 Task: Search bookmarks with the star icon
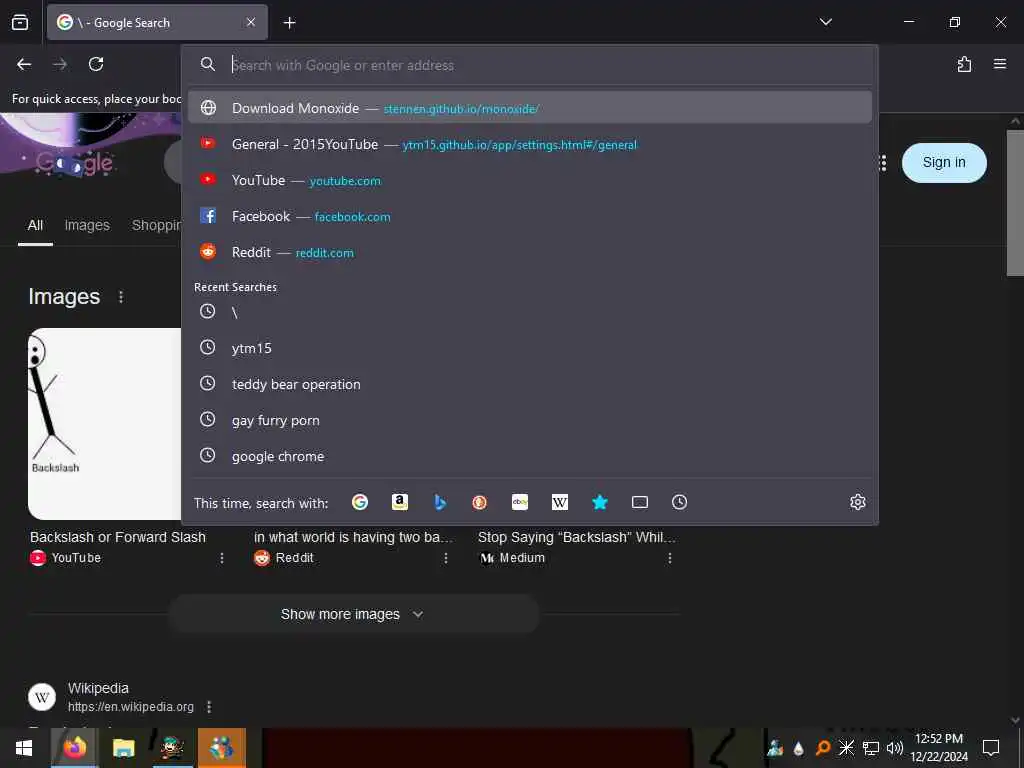[600, 502]
